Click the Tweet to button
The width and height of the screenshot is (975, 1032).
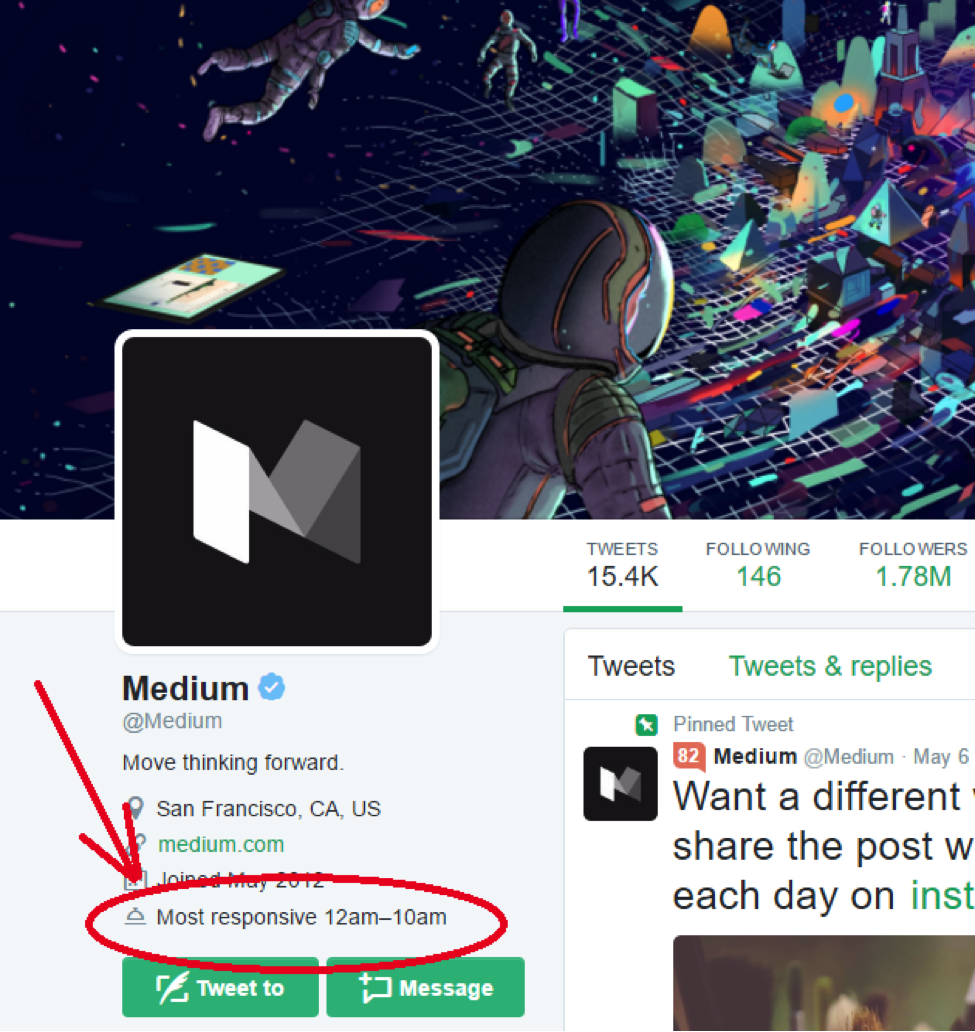coord(220,987)
